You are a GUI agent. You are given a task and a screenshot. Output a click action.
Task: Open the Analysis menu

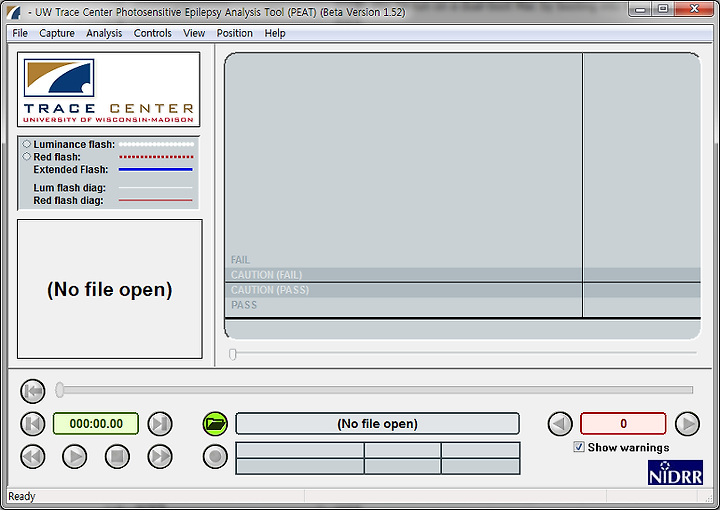(x=104, y=33)
